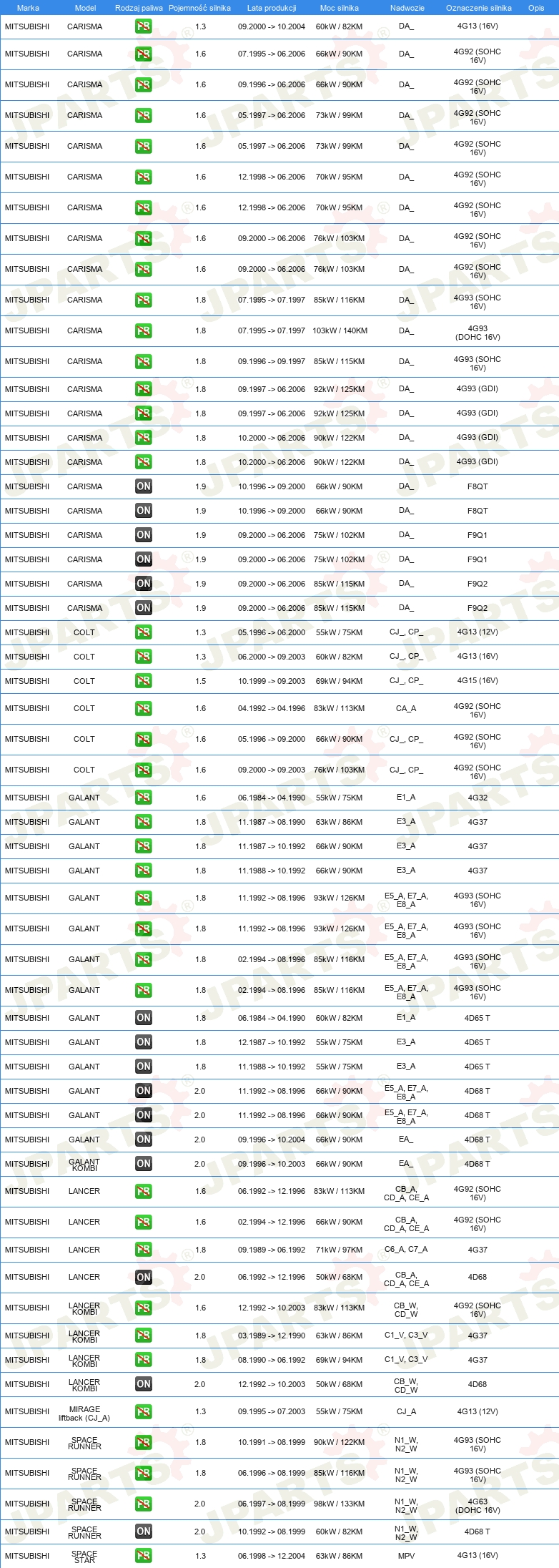Click PB icon in Carisma 1.8 07.1995 85kW row
This screenshot has width=559, height=1568.
144,300
